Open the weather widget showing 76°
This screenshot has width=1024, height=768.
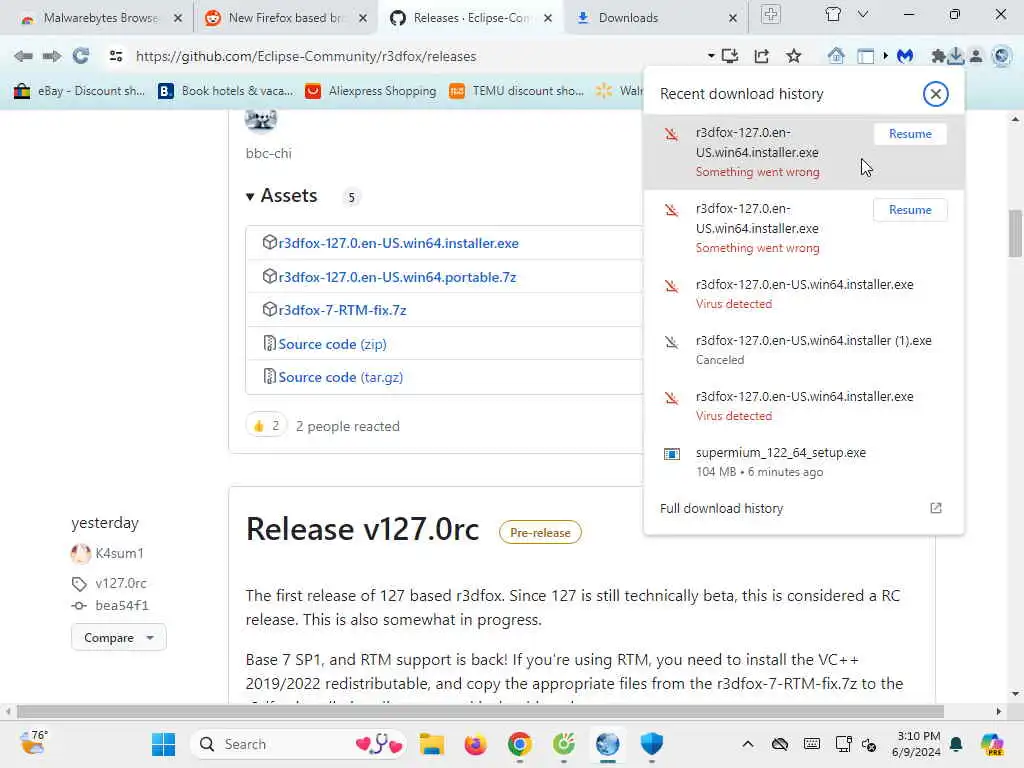(34, 743)
